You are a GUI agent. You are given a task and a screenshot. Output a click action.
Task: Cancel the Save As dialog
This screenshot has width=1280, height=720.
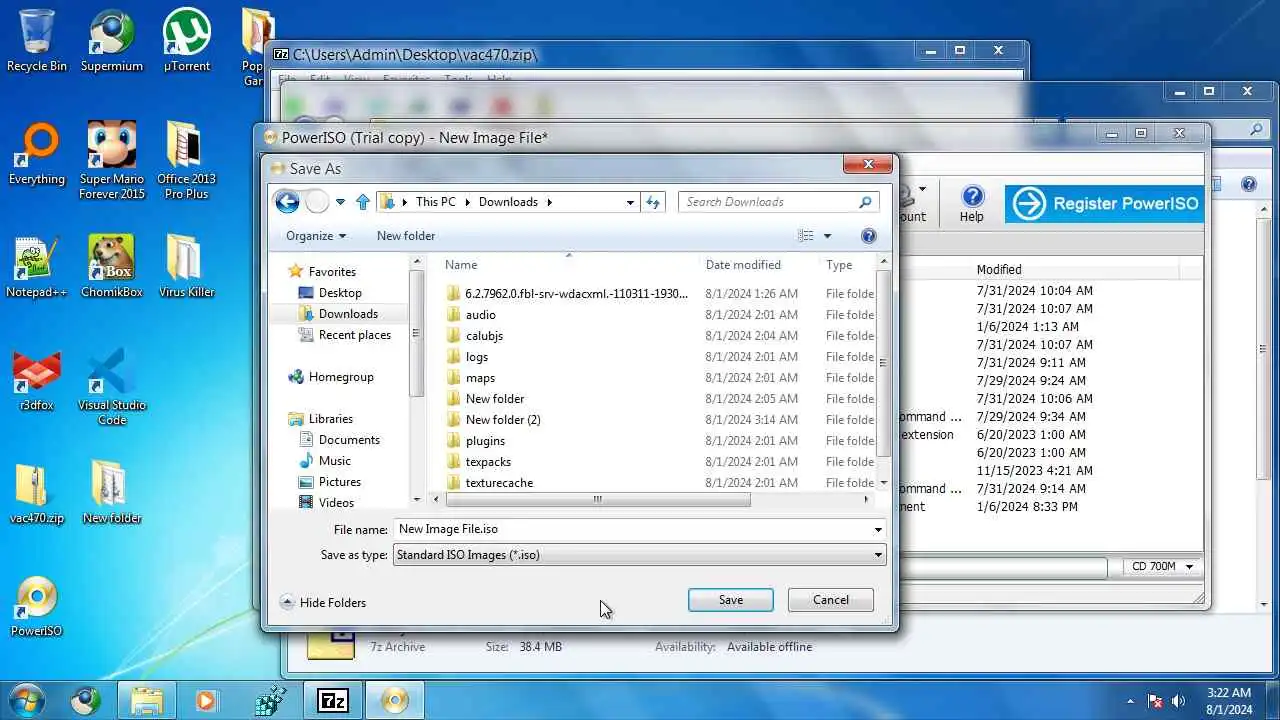click(x=831, y=600)
